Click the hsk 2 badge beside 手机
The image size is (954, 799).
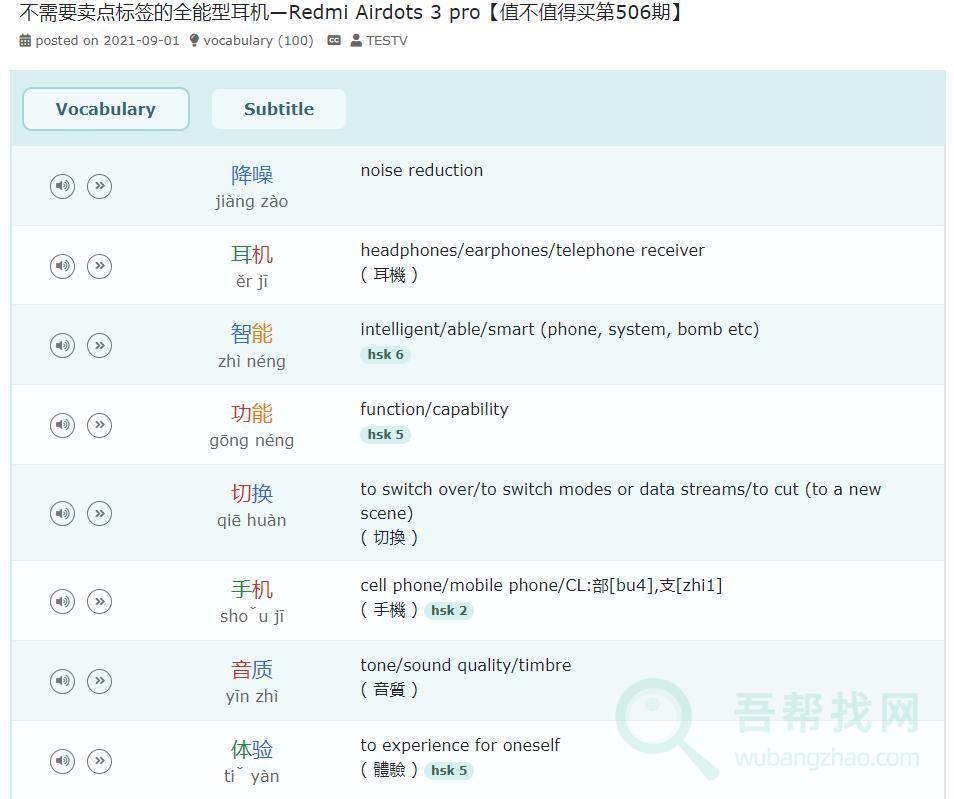(x=450, y=610)
